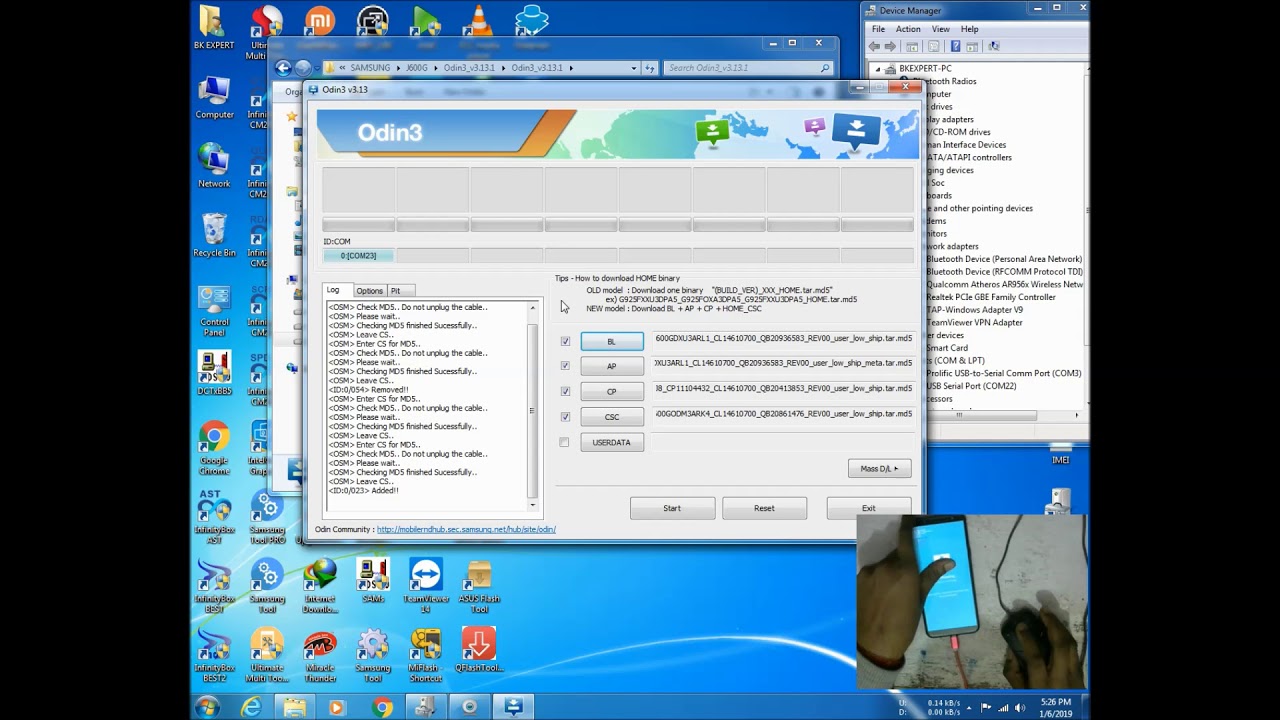
Task: Launch the InfinityBox BEST shortcut
Action: pos(214,585)
